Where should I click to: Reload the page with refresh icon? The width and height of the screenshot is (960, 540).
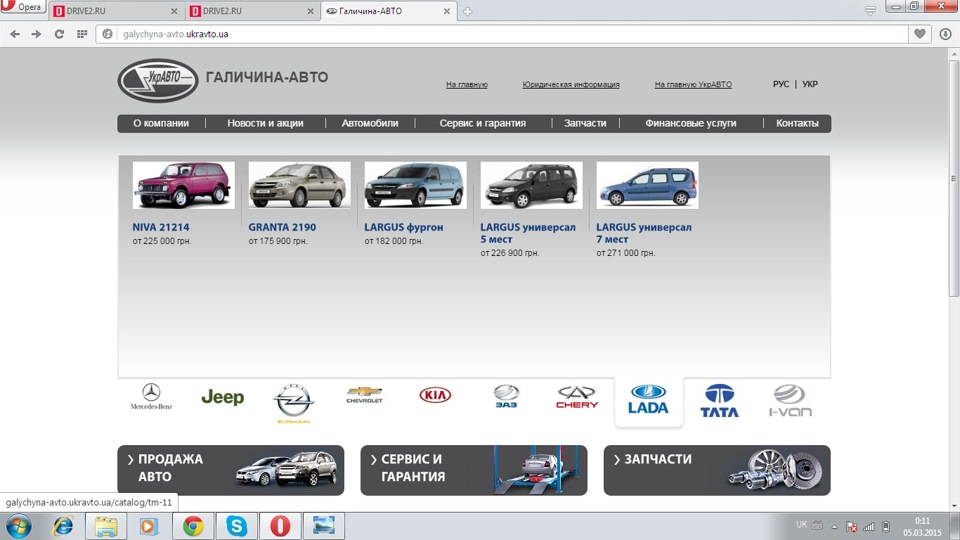(59, 34)
